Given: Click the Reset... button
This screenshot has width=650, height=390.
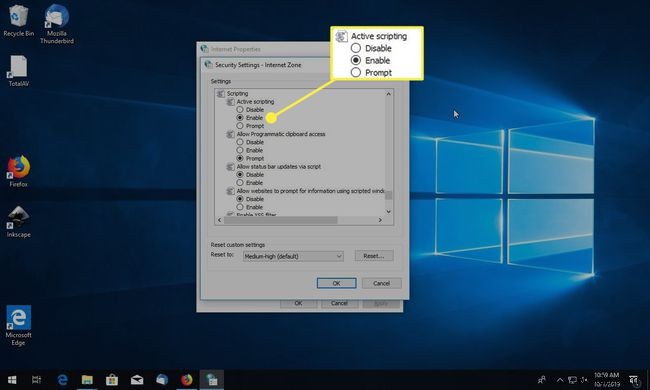Looking at the screenshot, I should point(374,256).
